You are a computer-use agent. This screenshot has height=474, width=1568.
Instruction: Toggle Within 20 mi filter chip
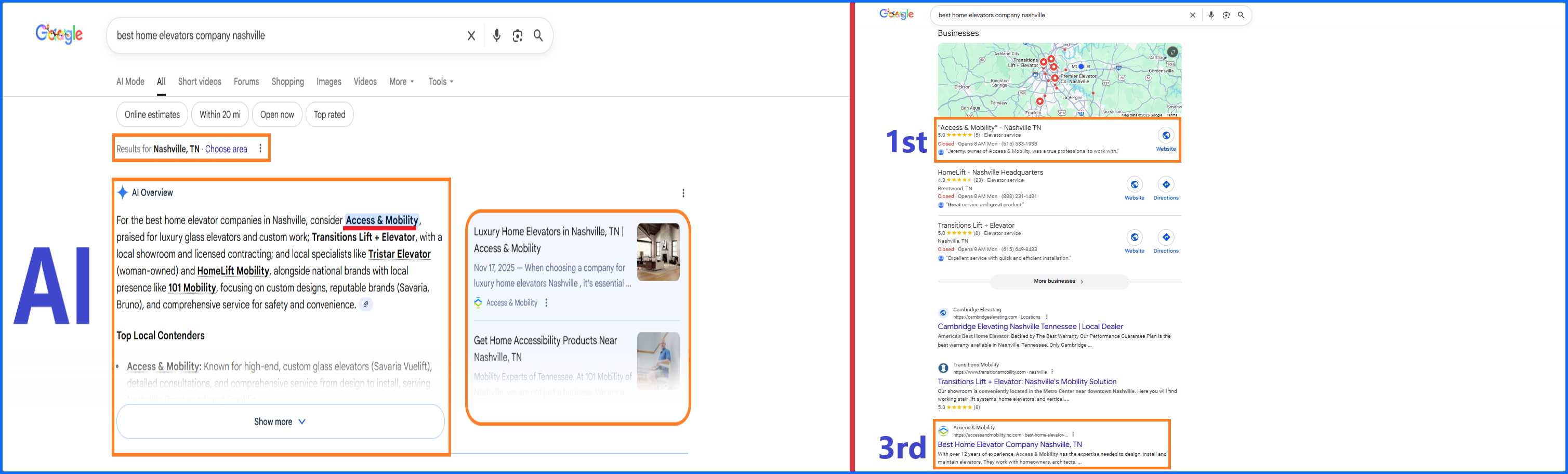(x=220, y=114)
